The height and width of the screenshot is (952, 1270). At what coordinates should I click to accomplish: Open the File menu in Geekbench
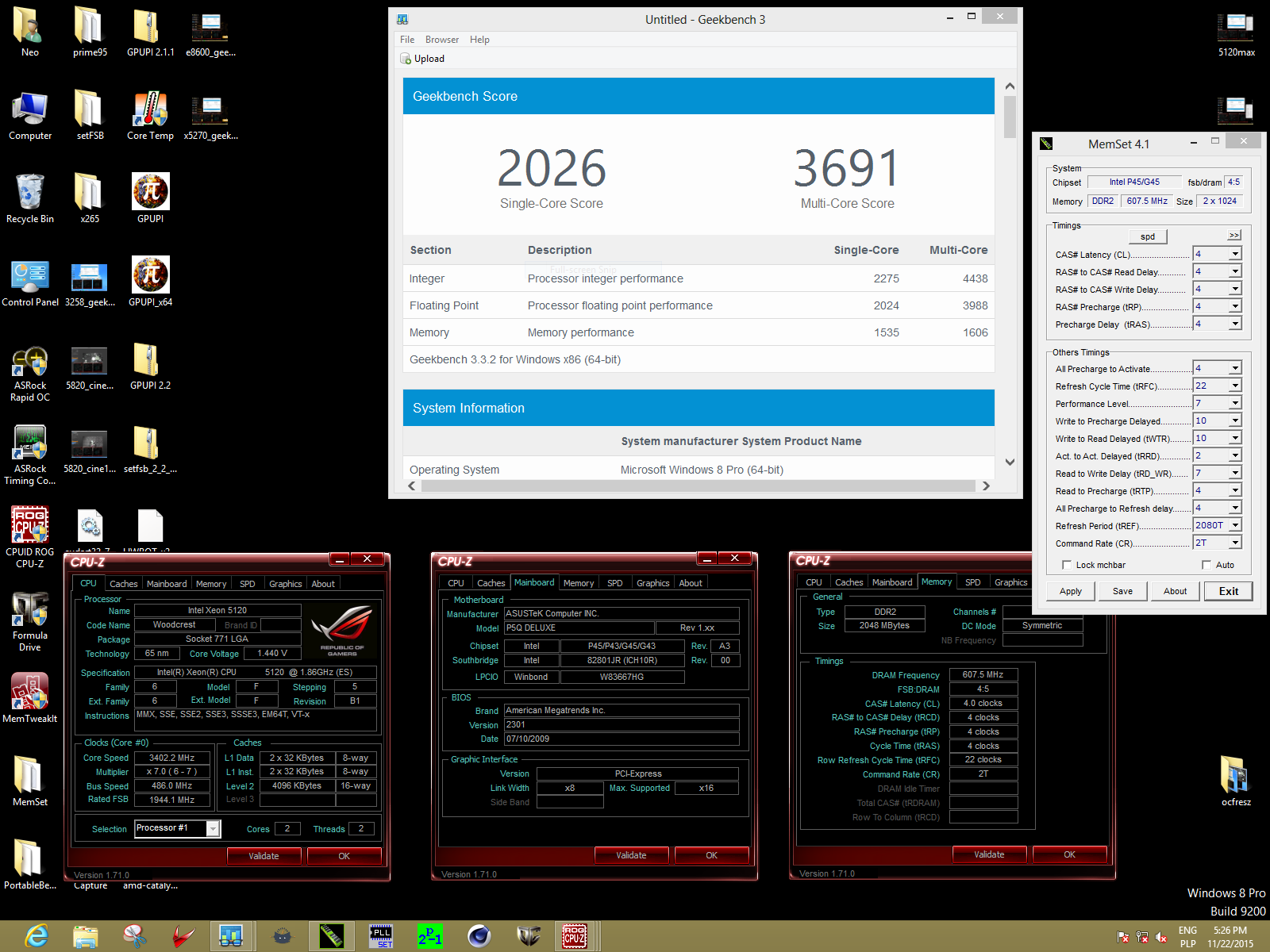pyautogui.click(x=407, y=40)
